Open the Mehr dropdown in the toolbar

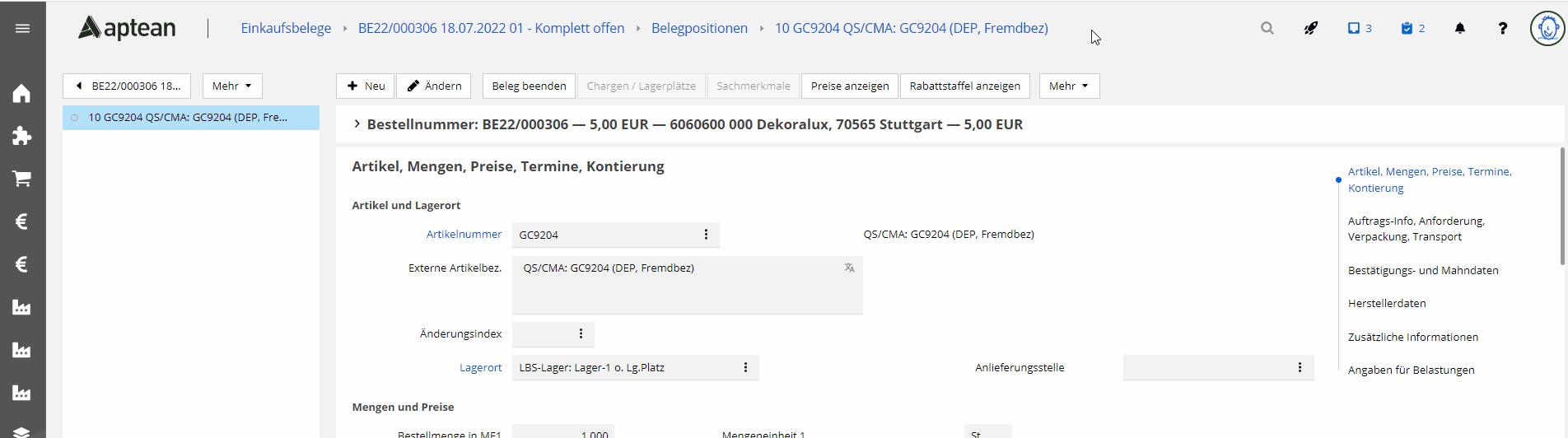click(1068, 86)
